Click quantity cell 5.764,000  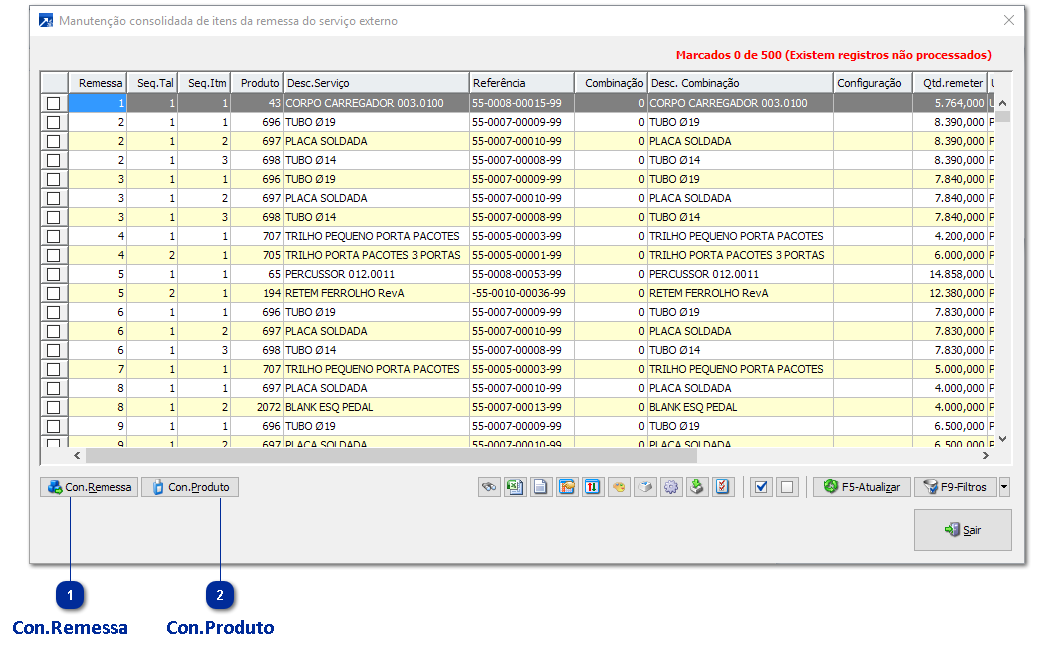coord(950,103)
